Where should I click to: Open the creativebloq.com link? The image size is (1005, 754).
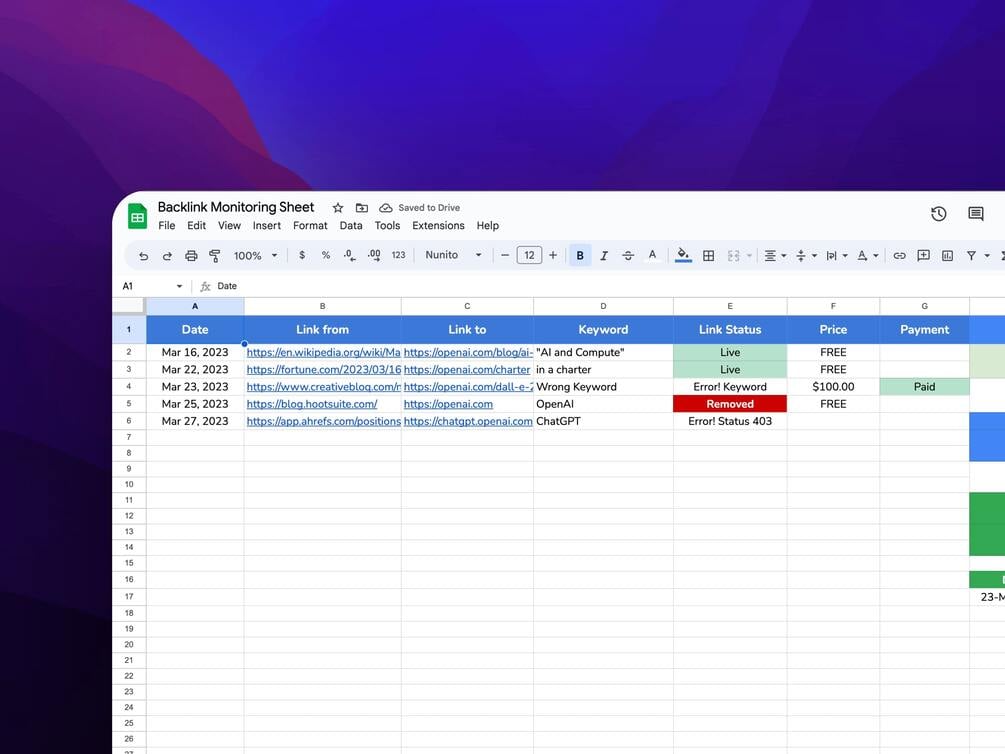[323, 387]
